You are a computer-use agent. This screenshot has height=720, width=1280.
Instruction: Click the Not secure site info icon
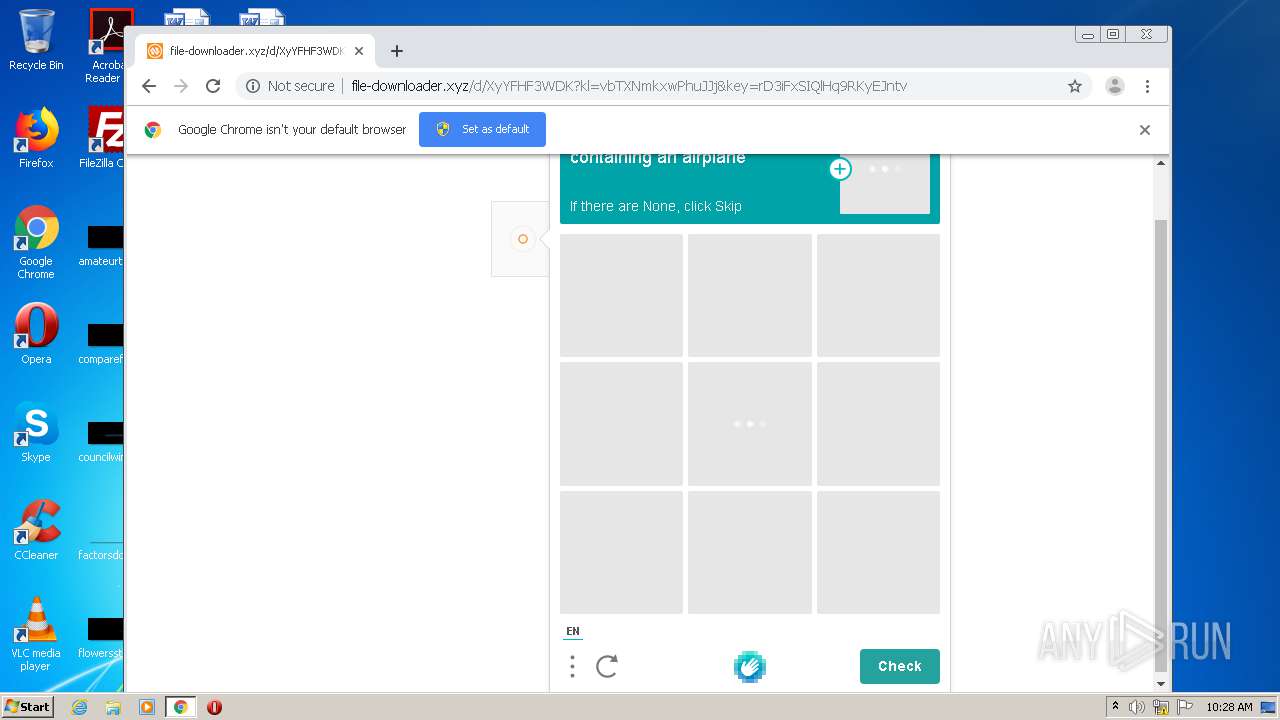click(253, 86)
